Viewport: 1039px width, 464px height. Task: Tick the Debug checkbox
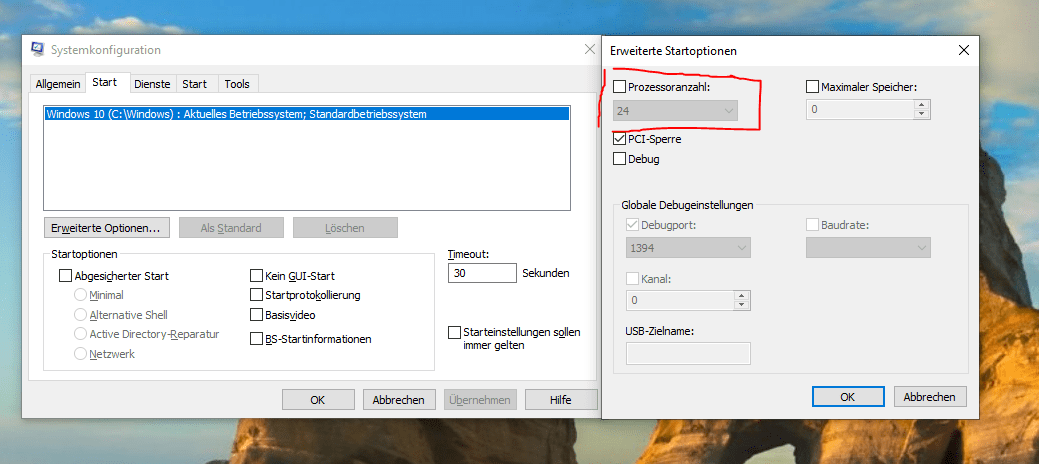(620, 158)
